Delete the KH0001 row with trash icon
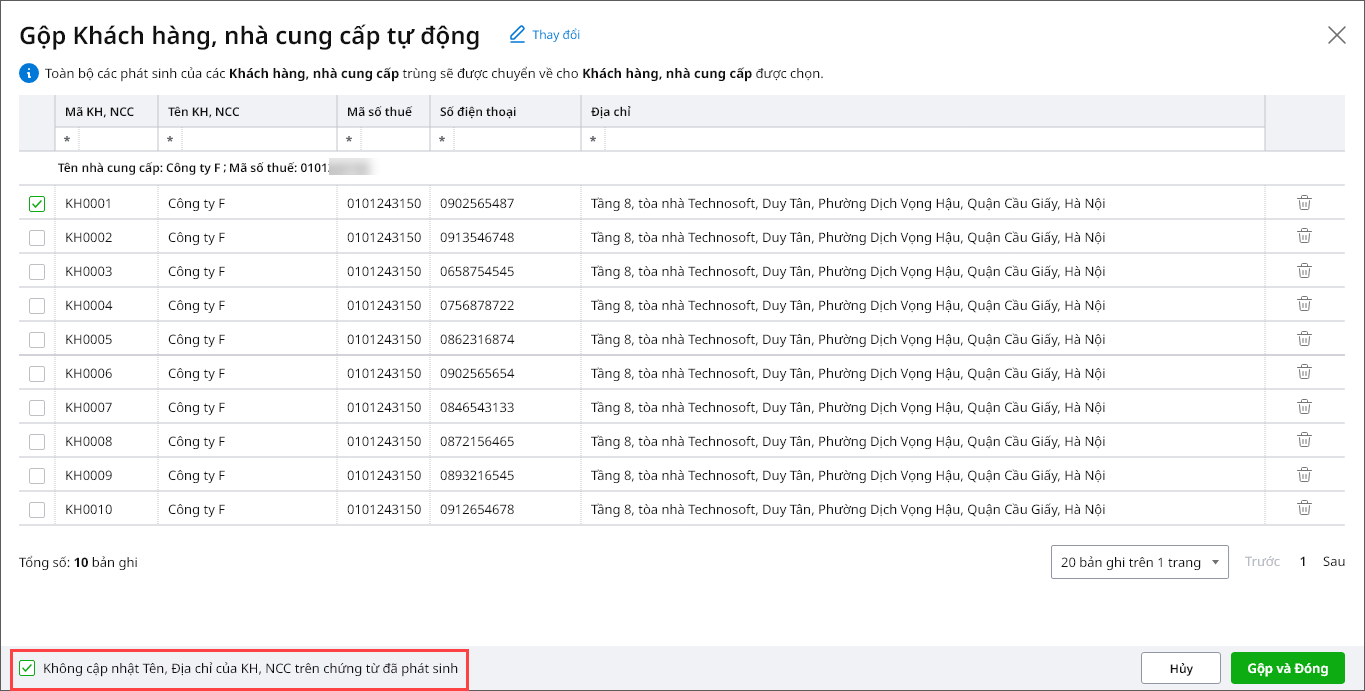Viewport: 1365px width, 691px height. click(x=1304, y=203)
